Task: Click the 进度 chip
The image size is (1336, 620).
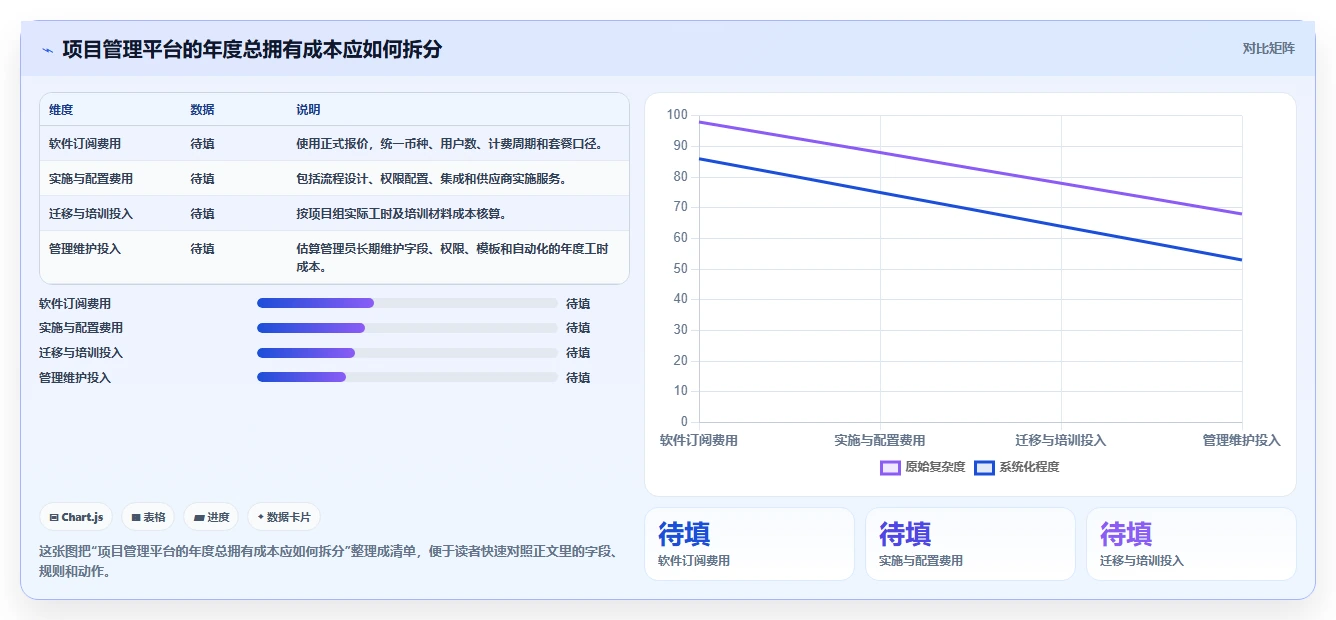Action: coord(211,517)
